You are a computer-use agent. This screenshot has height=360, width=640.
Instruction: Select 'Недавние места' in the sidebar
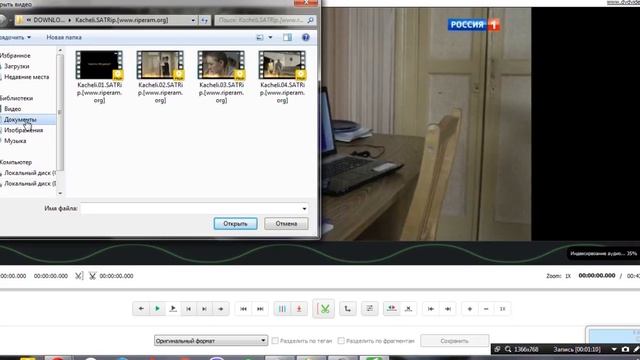click(x=27, y=77)
